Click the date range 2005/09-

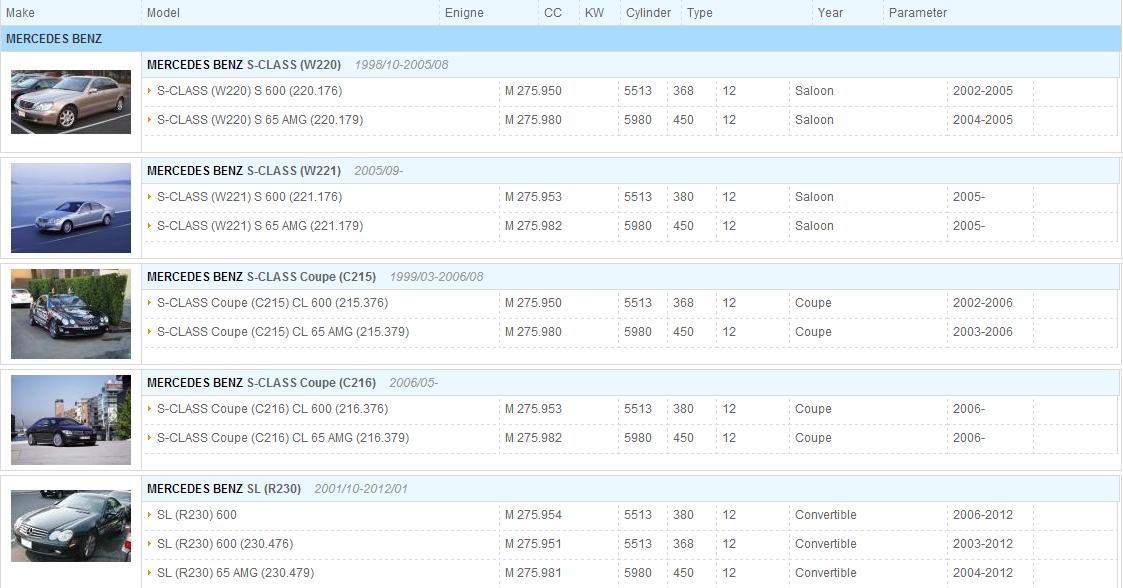tap(379, 170)
